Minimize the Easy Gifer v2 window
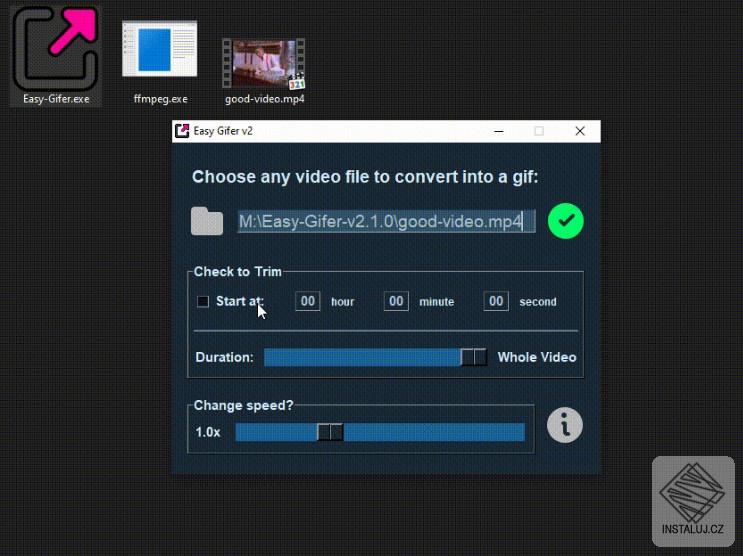 coord(498,131)
